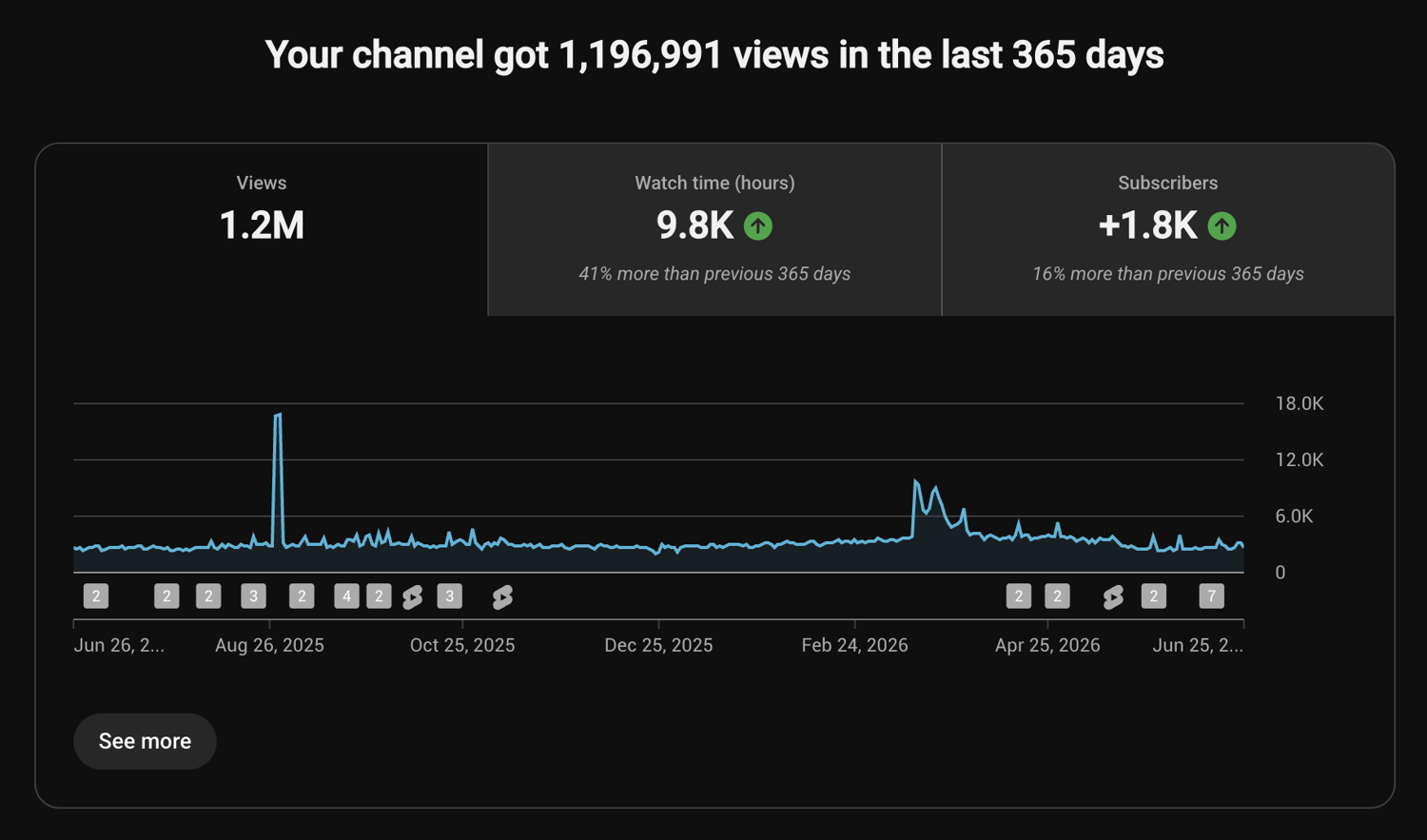Click the "2" badge just left of "7"
Image resolution: width=1427 pixels, height=840 pixels.
[1153, 596]
